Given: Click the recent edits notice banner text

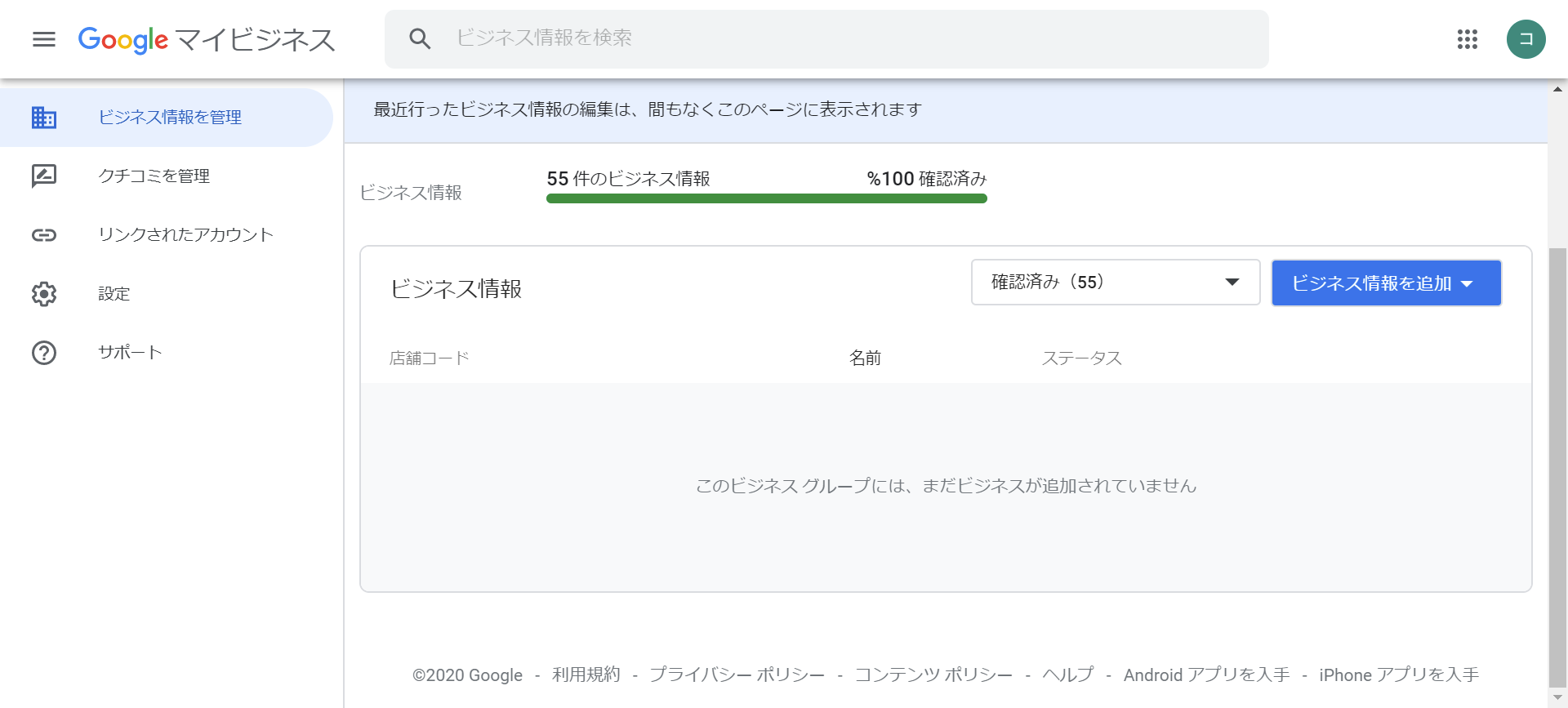Looking at the screenshot, I should tap(648, 109).
